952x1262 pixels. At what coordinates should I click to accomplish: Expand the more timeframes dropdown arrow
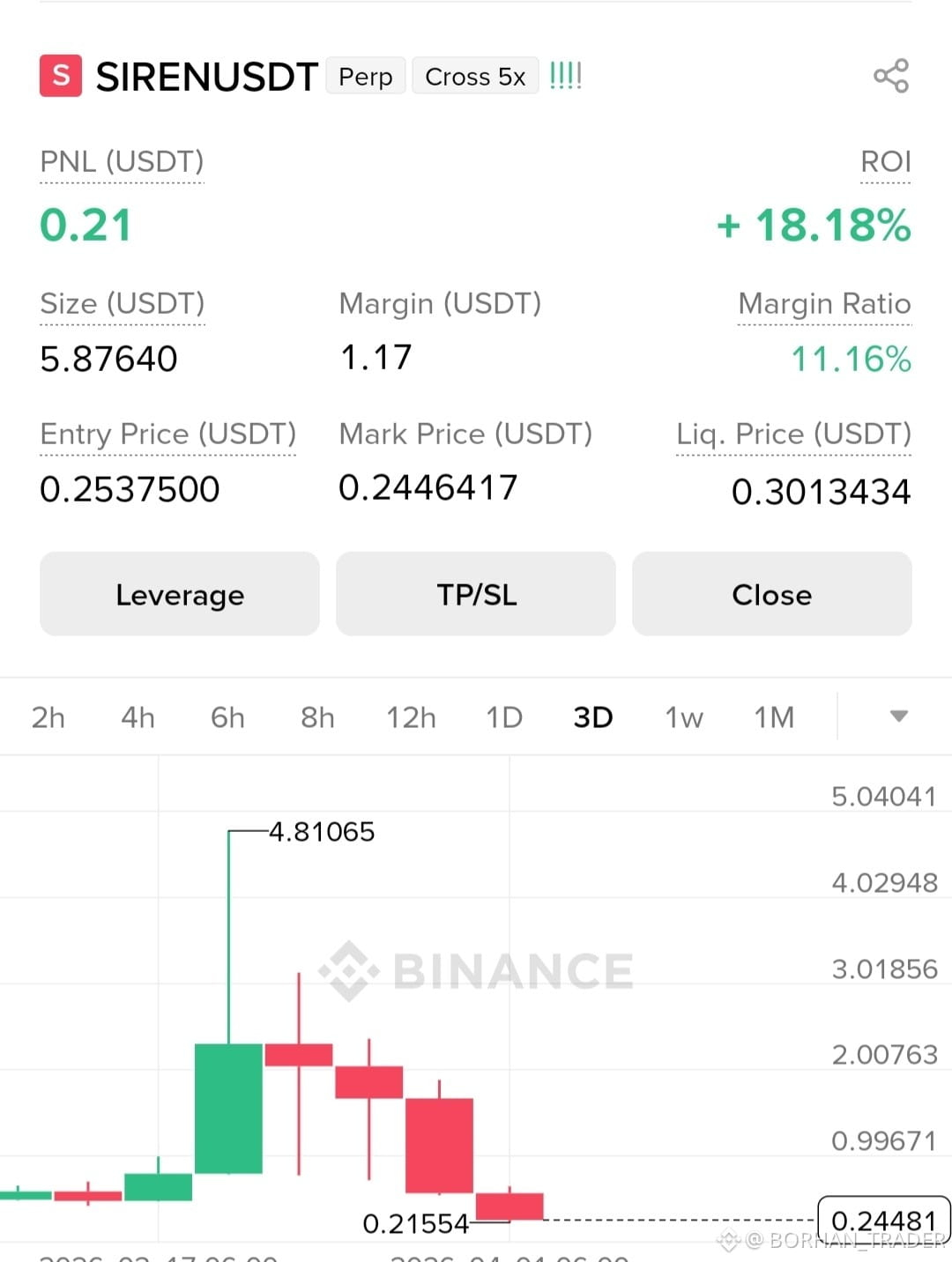point(899,716)
